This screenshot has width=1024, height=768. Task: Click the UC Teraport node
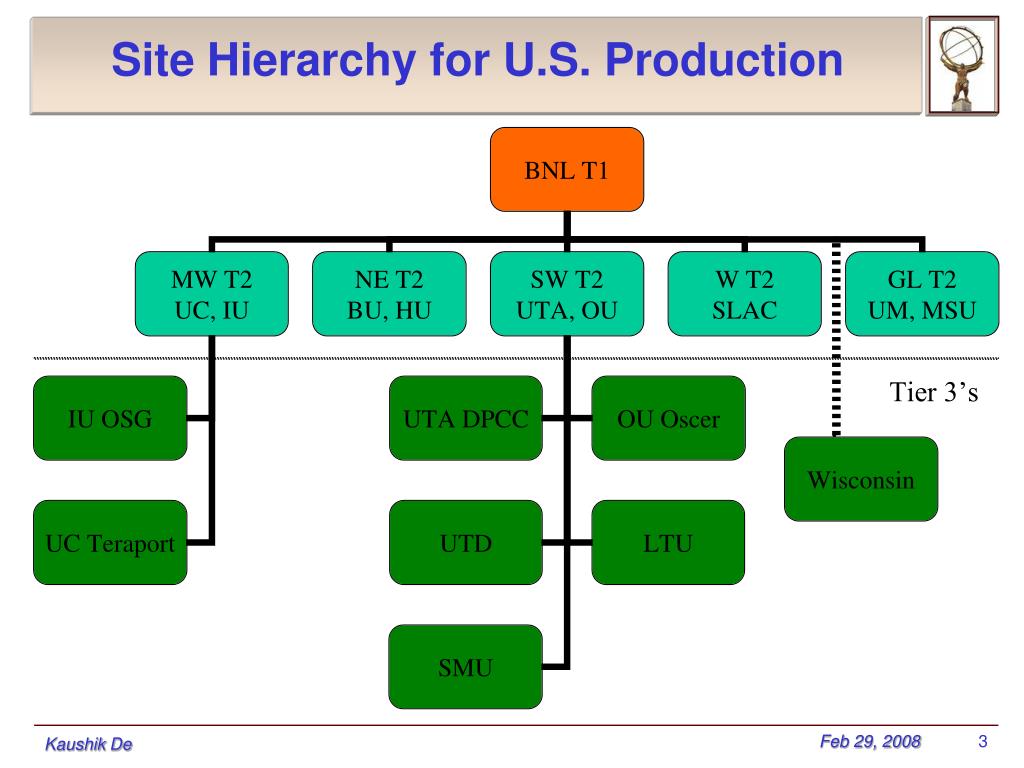click(110, 543)
